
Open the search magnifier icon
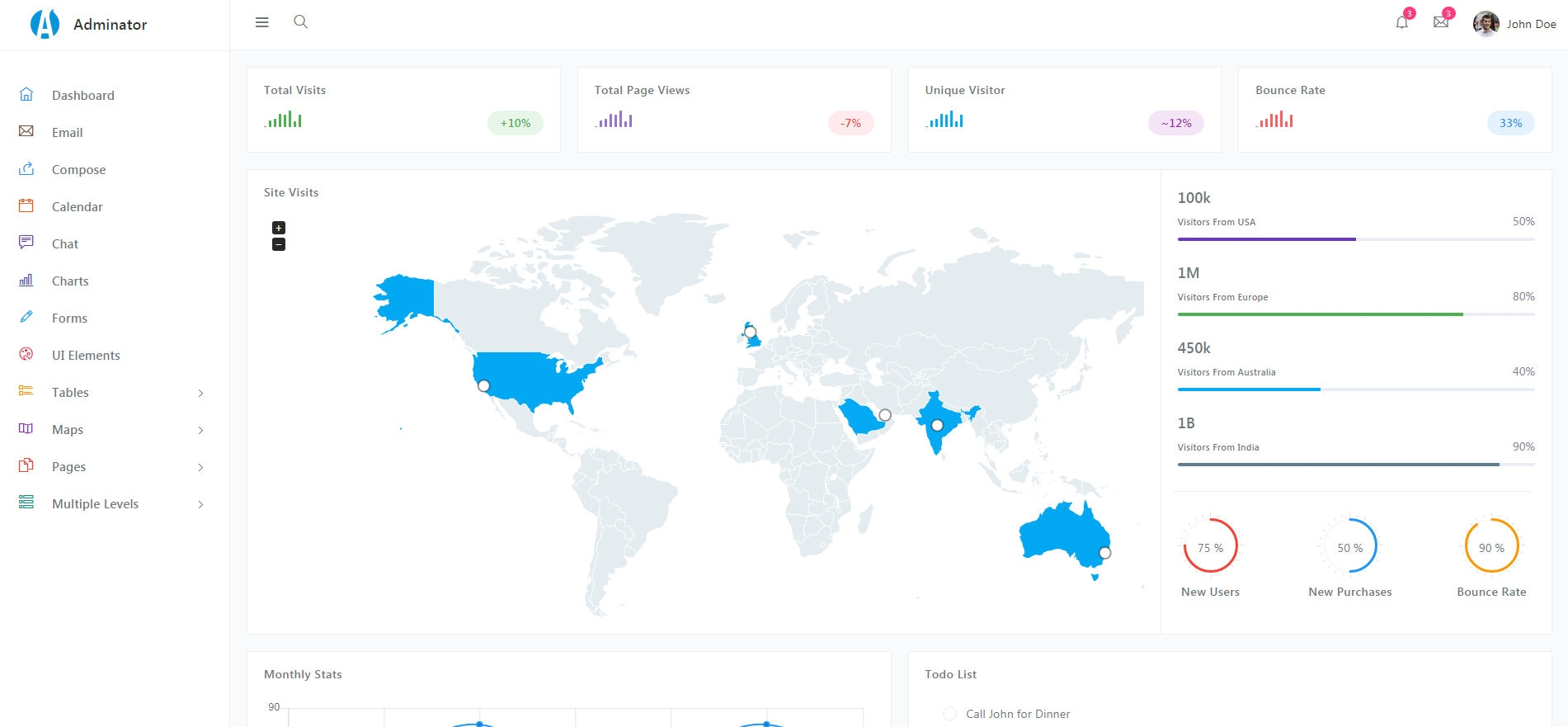point(301,22)
